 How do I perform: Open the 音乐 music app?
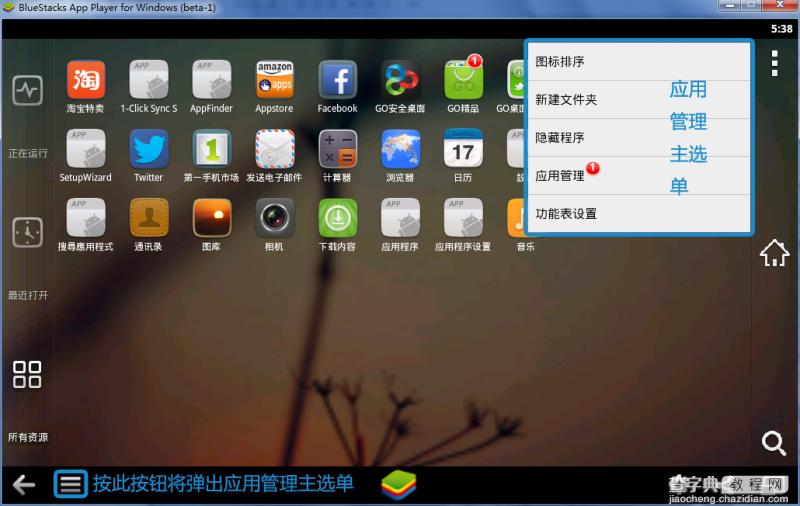[516, 218]
